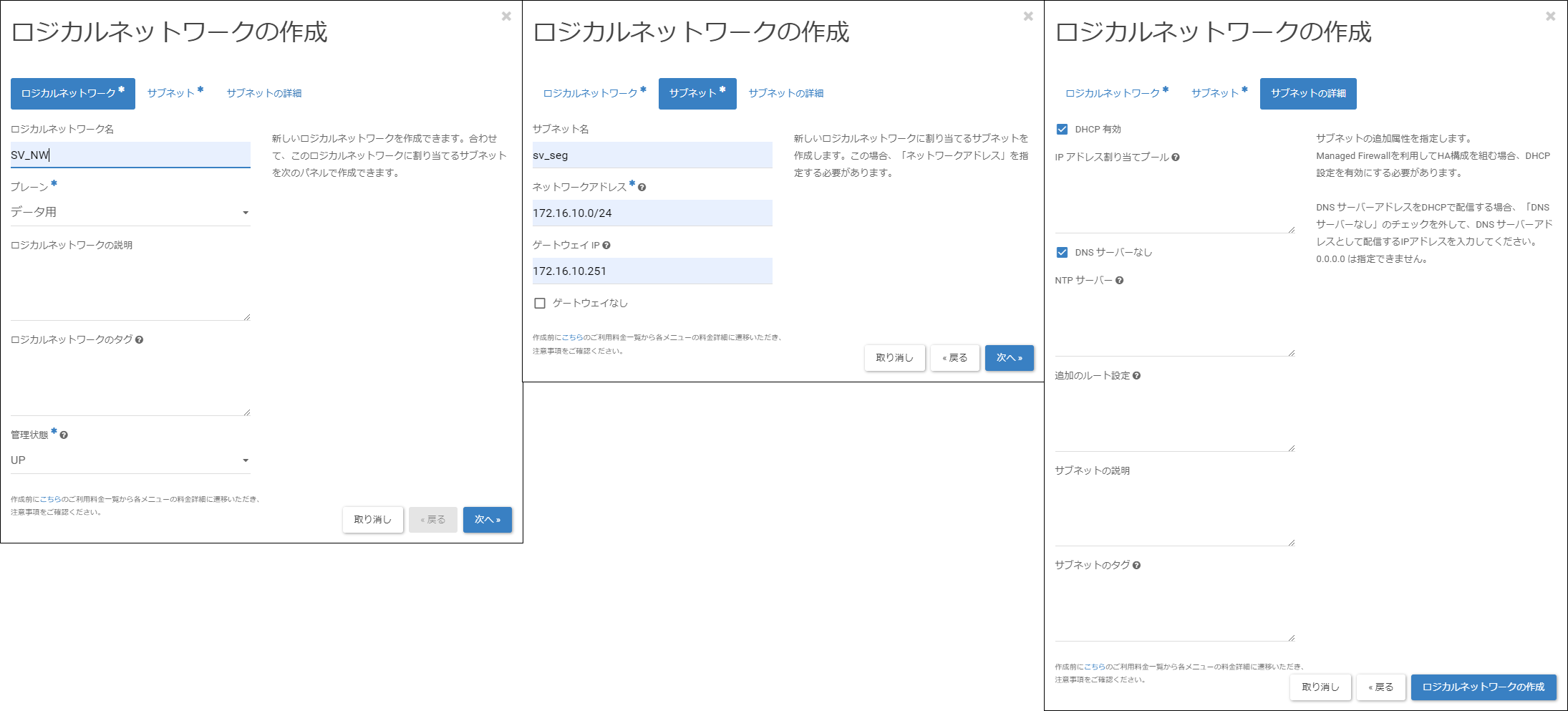The width and height of the screenshot is (1568, 711).
Task: Close the subnet dialog with X icon
Action: (1028, 16)
